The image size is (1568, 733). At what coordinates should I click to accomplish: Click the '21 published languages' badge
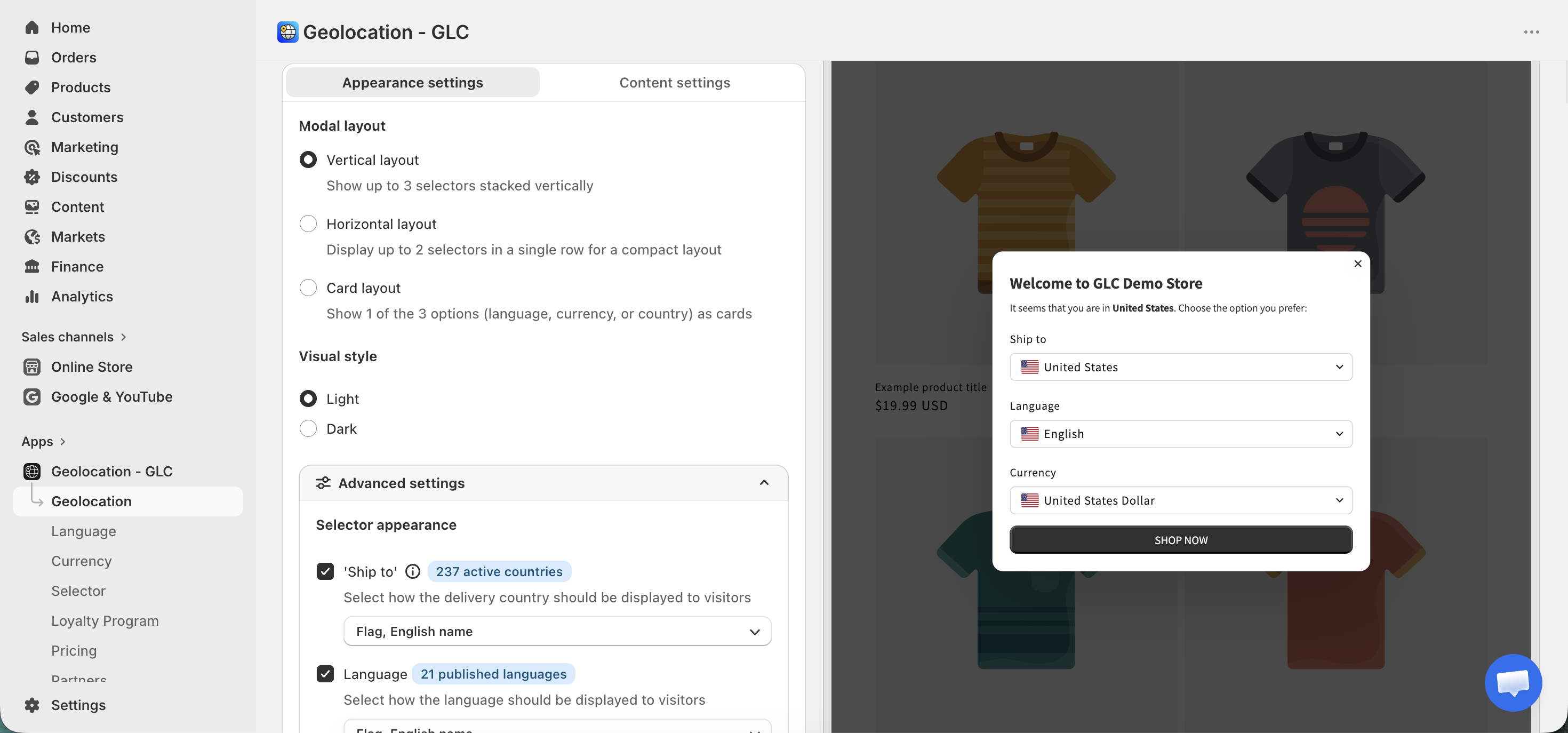[x=494, y=673]
